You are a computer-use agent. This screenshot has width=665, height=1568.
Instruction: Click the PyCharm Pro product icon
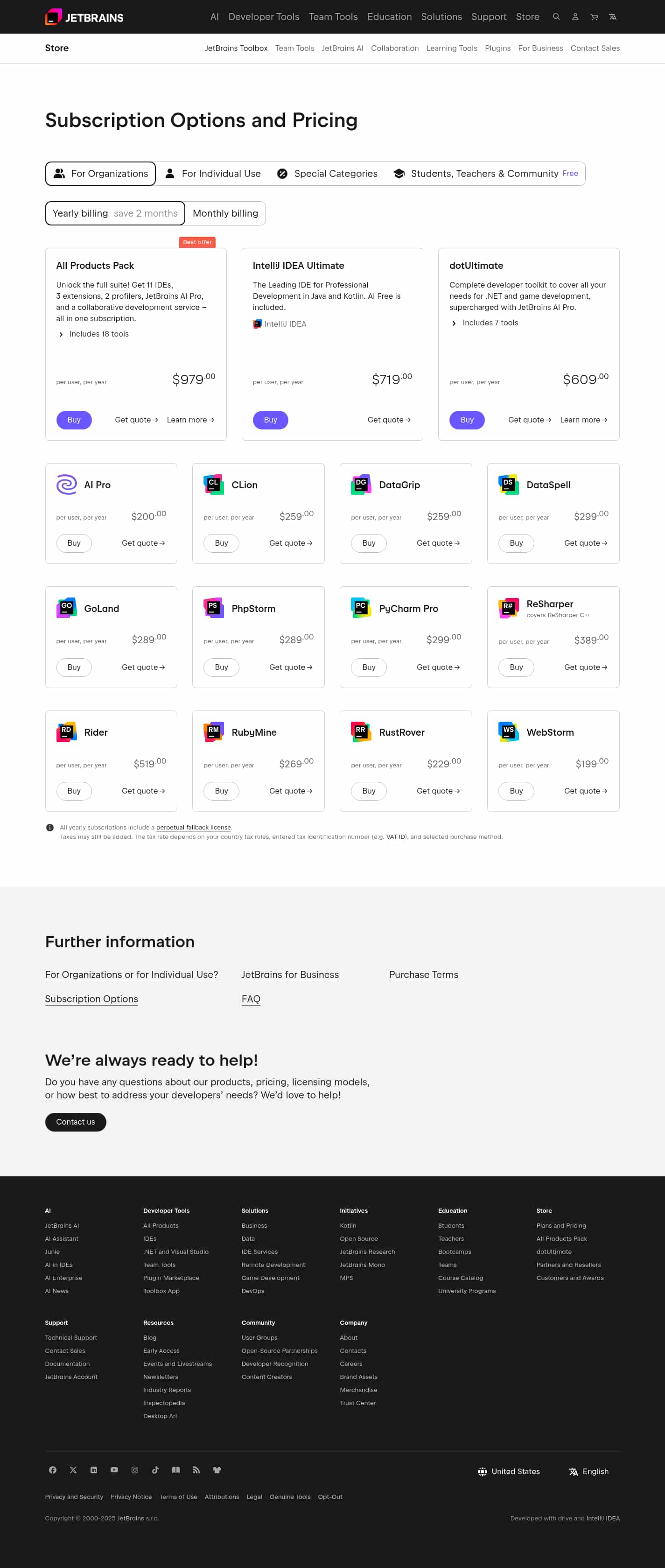(x=361, y=608)
